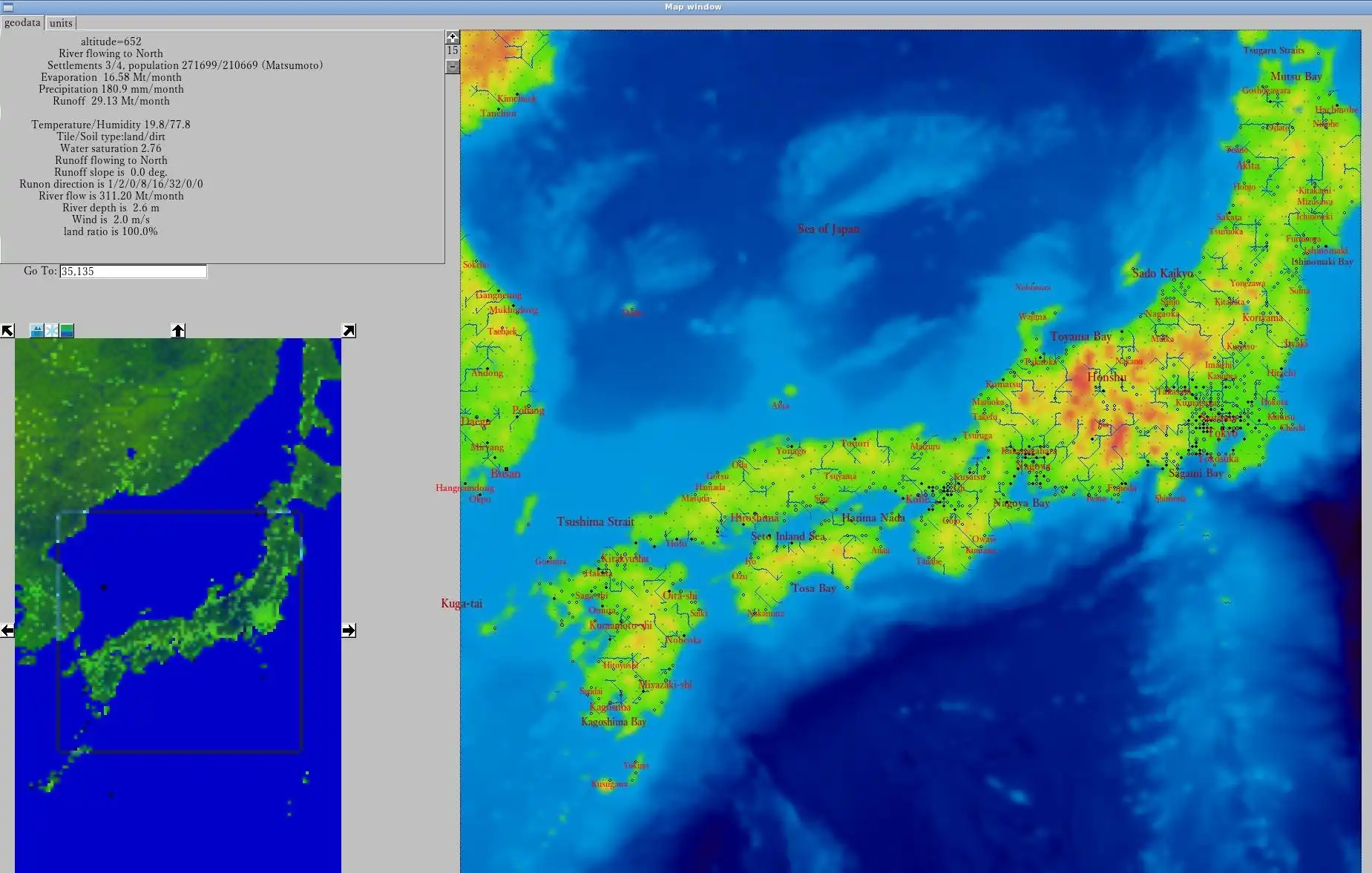Click the Tokyo label on the map
The image size is (1372, 873).
coord(1221,432)
